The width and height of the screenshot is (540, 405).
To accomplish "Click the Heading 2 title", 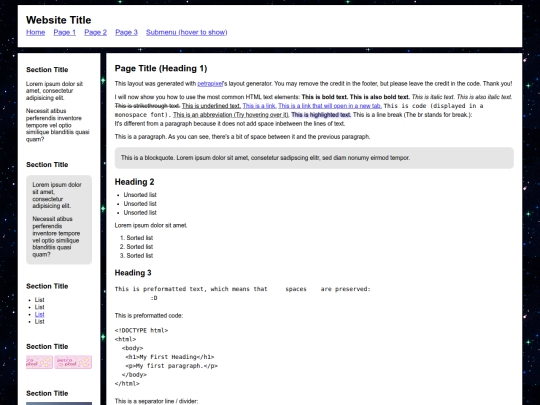I will tap(134, 182).
